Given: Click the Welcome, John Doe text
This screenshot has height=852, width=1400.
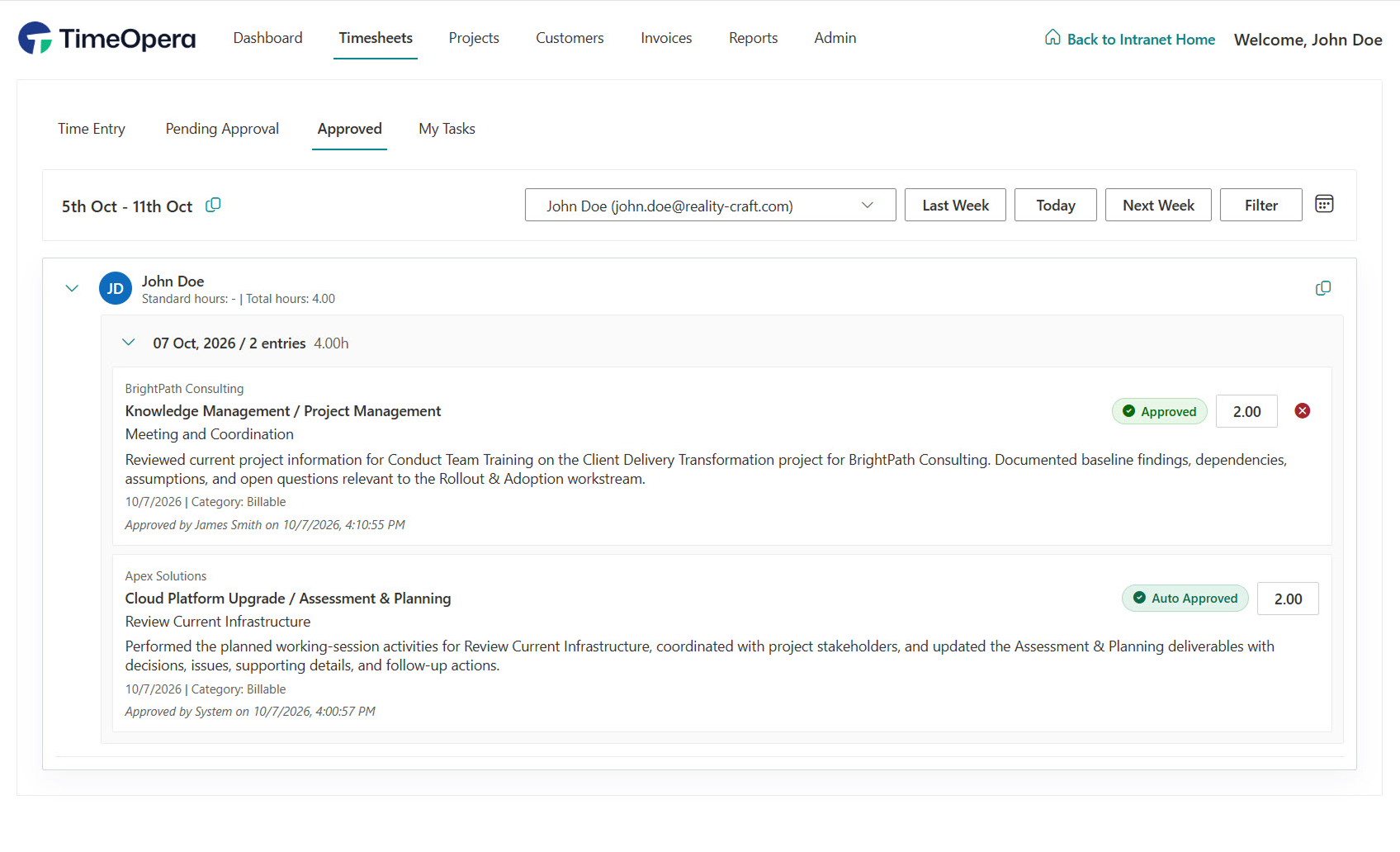Looking at the screenshot, I should 1308,40.
